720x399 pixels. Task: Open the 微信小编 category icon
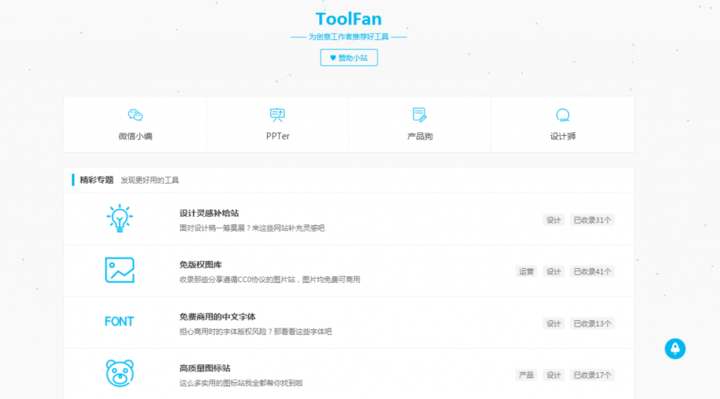pyautogui.click(x=135, y=115)
